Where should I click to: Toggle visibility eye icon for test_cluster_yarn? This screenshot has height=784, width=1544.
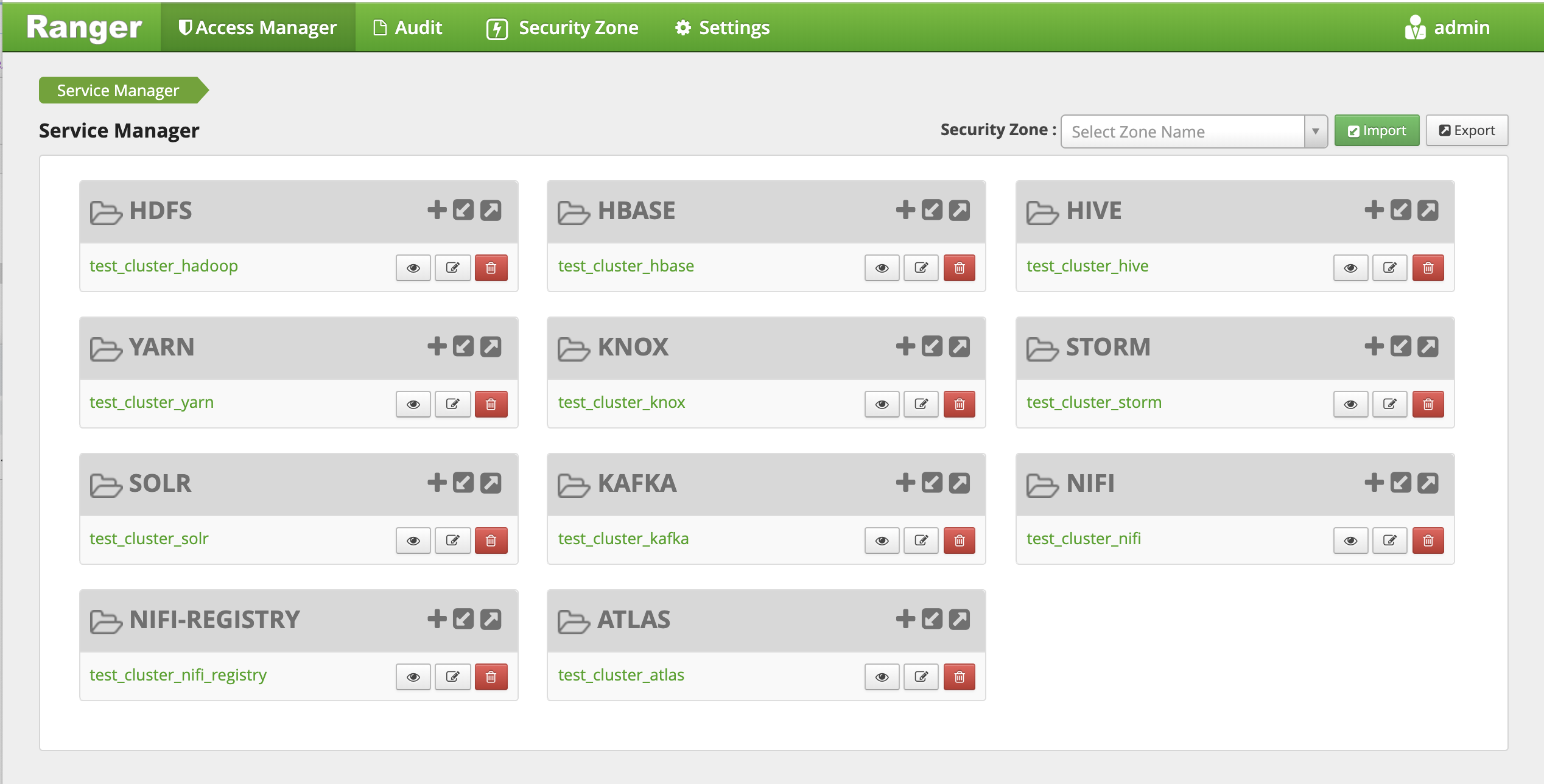[x=413, y=402]
